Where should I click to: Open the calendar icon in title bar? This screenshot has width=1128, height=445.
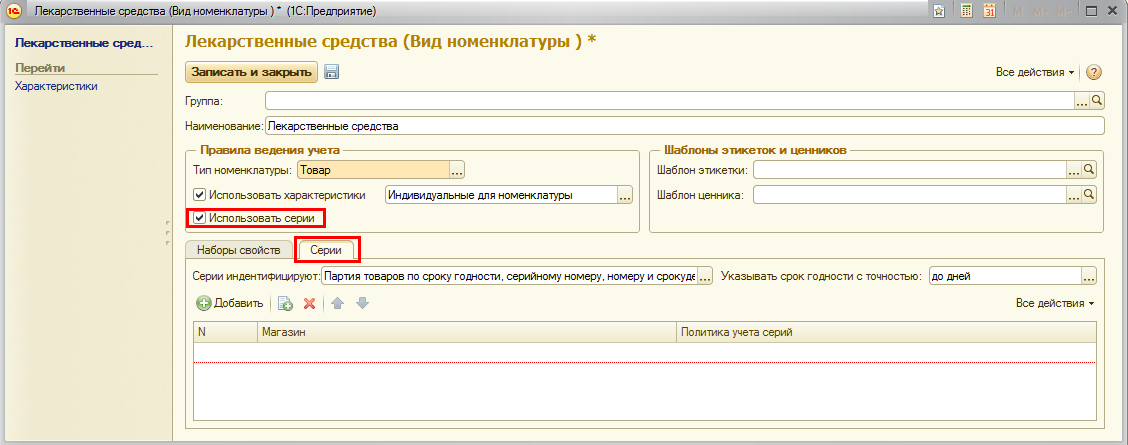click(989, 10)
